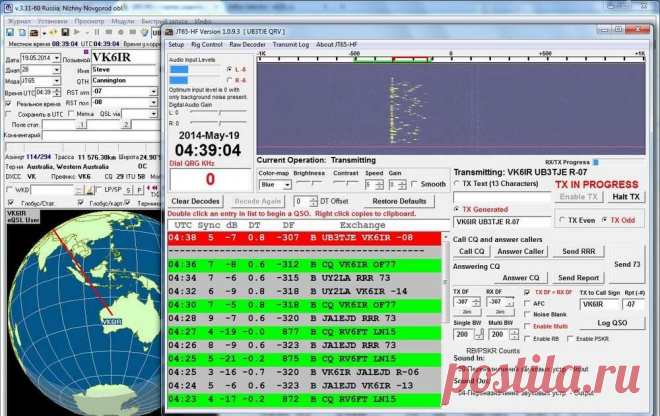
Task: Toggle the Enable Multi checkbox
Action: pos(527,326)
